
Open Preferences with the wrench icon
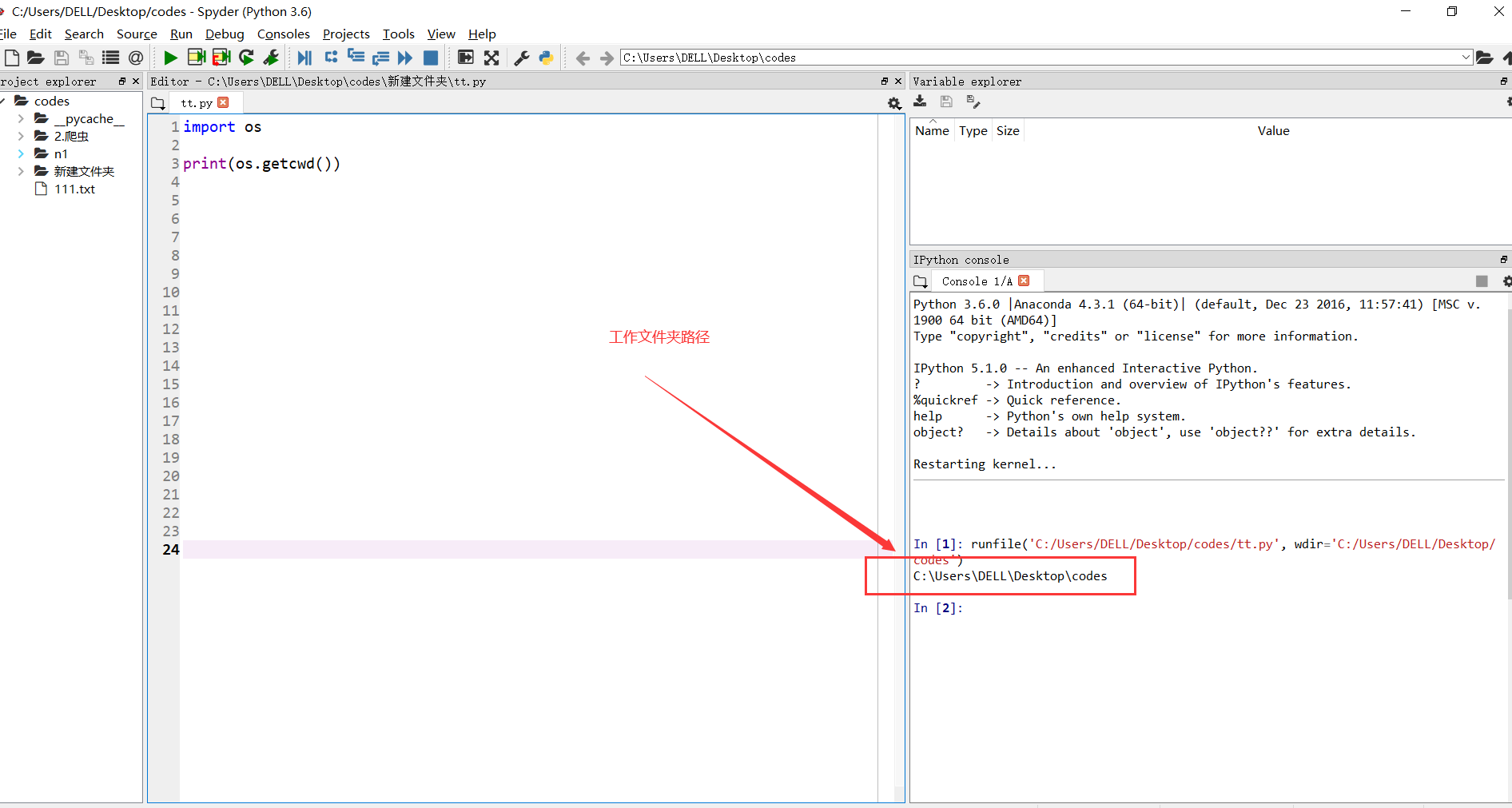(x=522, y=58)
